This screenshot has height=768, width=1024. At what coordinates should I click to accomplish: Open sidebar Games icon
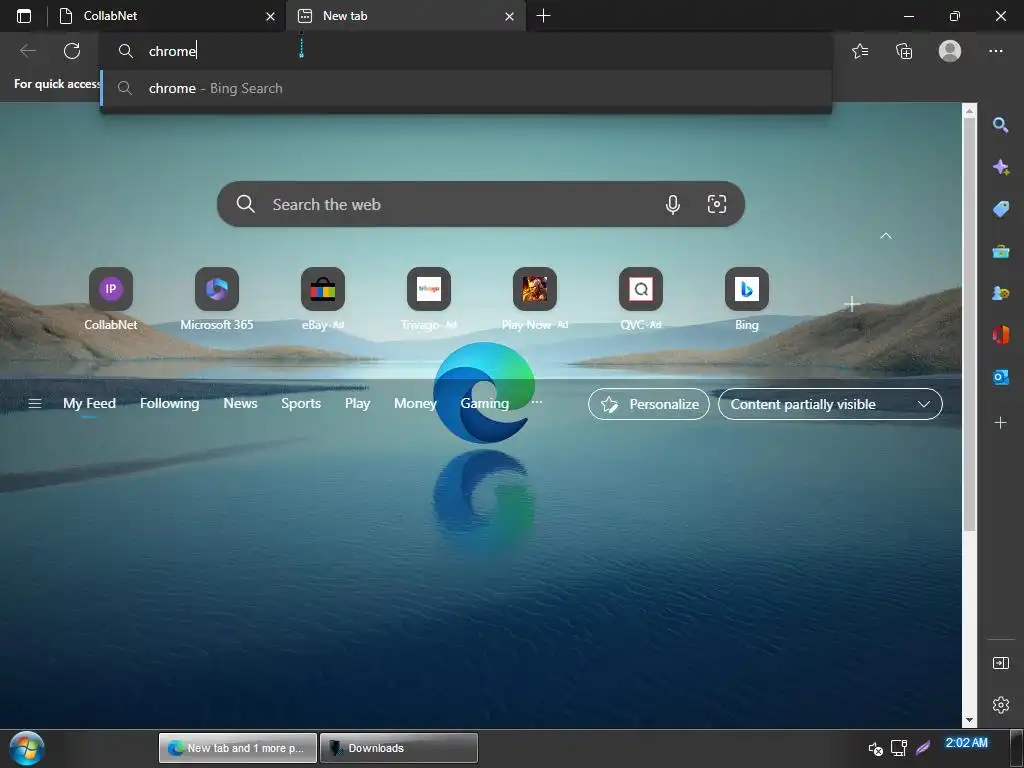click(1000, 293)
